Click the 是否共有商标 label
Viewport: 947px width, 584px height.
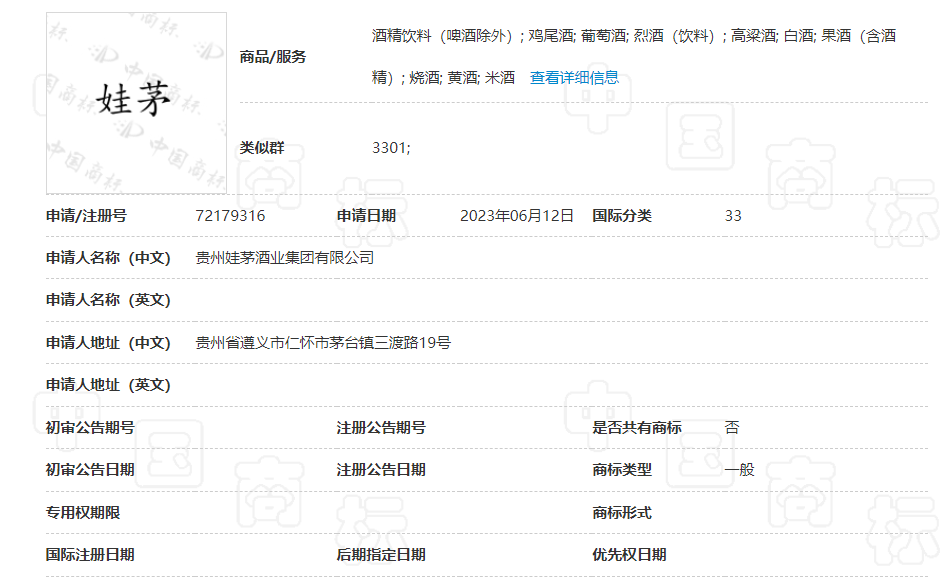(637, 428)
